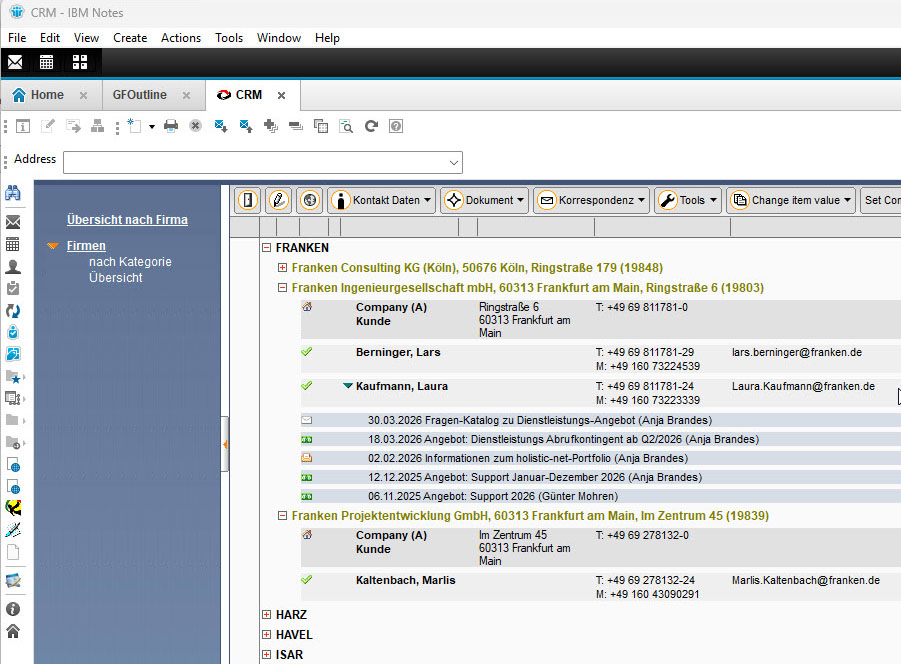Click the receive mail envelope down-arrow icon

tap(221, 126)
